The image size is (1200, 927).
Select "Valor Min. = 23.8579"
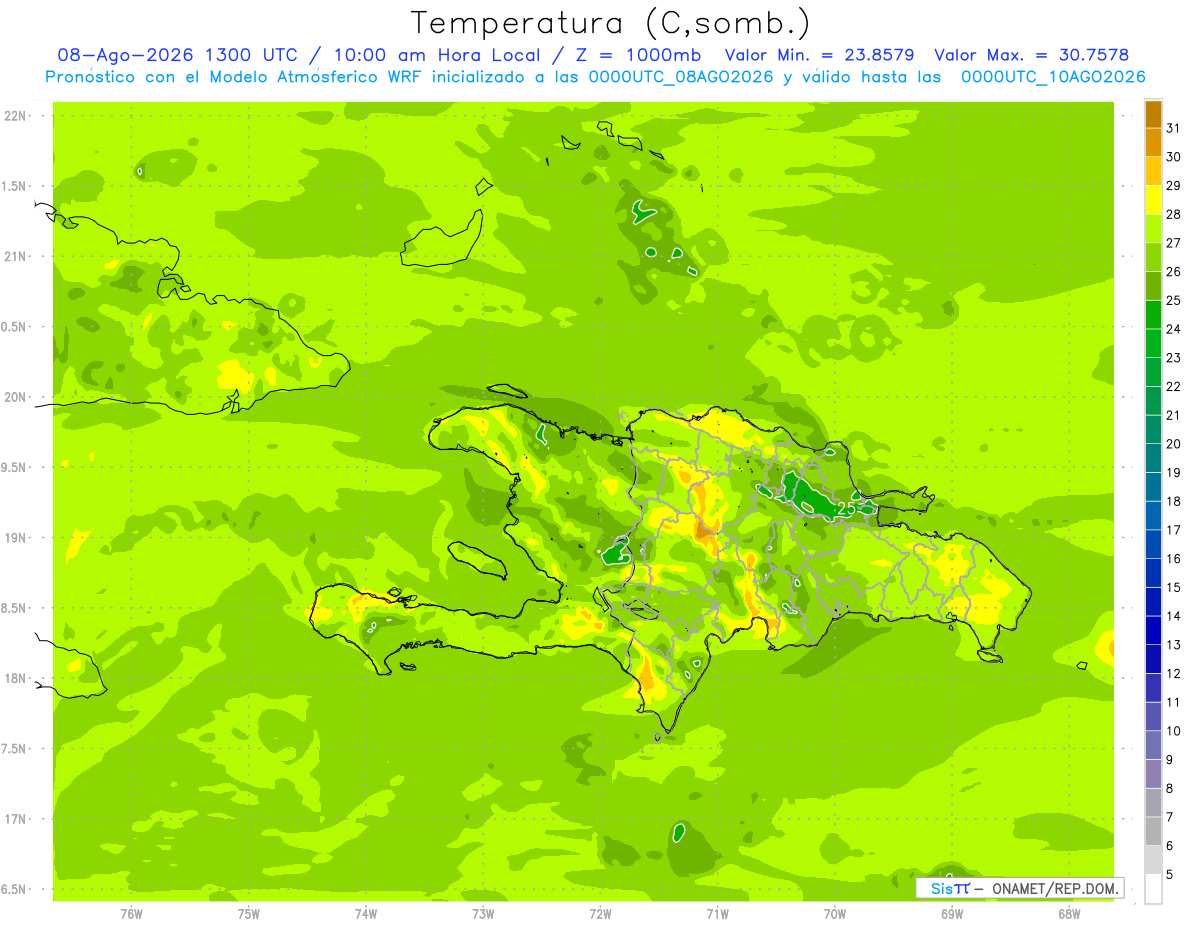(x=819, y=55)
